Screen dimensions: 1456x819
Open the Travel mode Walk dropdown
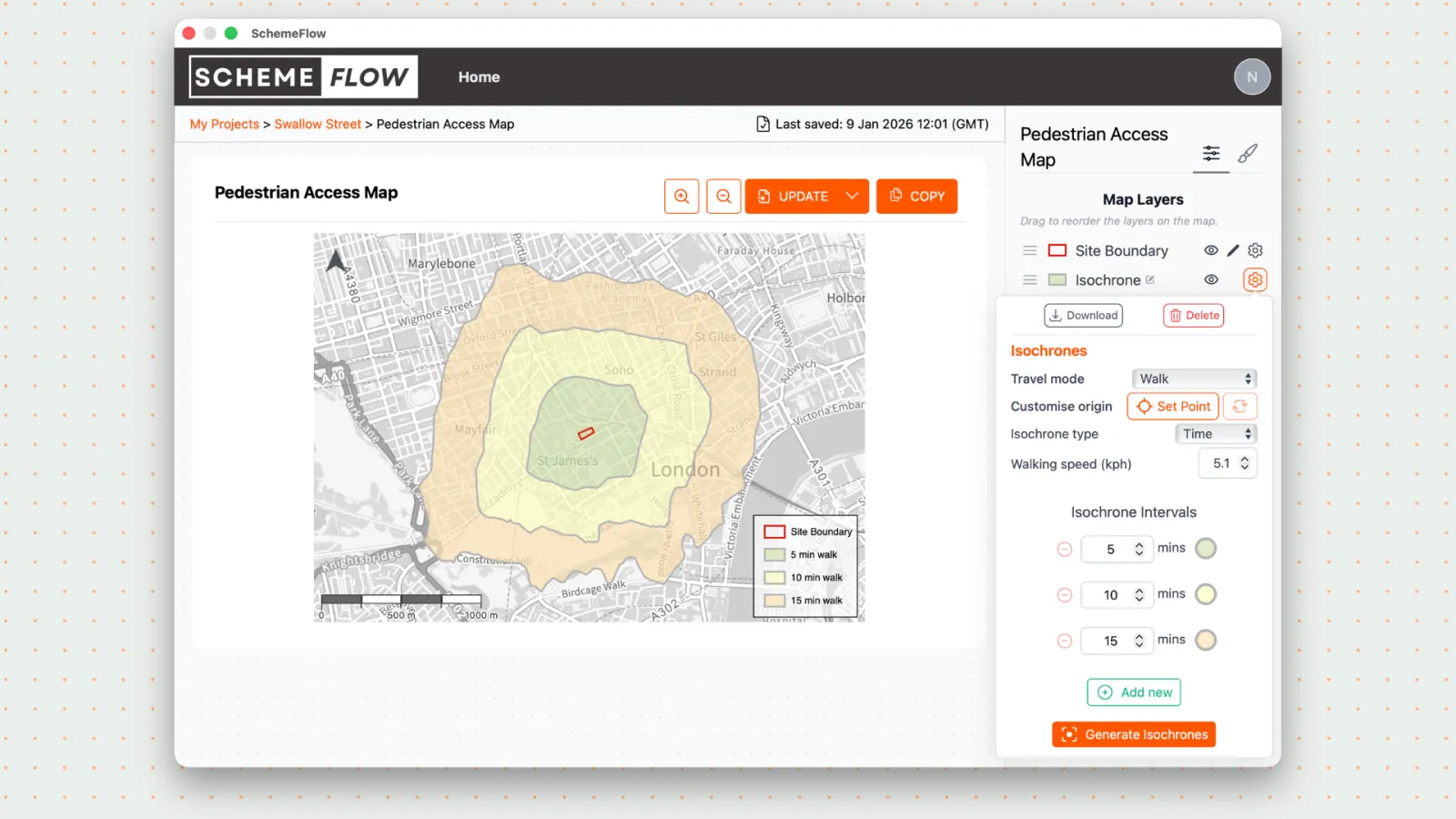1194,379
